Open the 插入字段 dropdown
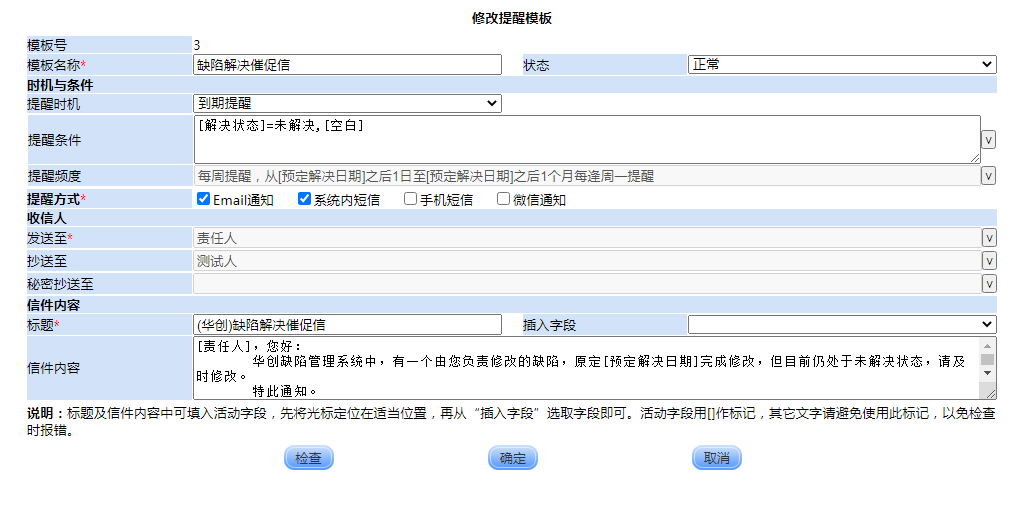The image size is (1024, 515). [841, 324]
